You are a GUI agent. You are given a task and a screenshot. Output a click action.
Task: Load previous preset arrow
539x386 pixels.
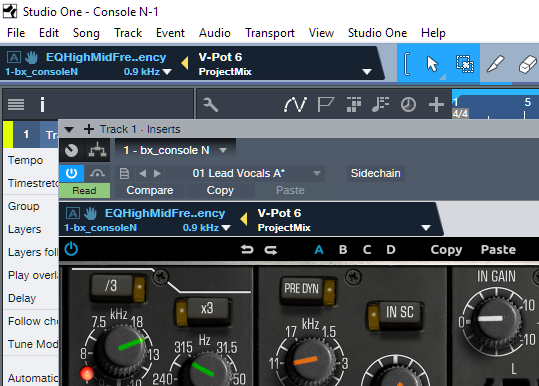[143, 173]
